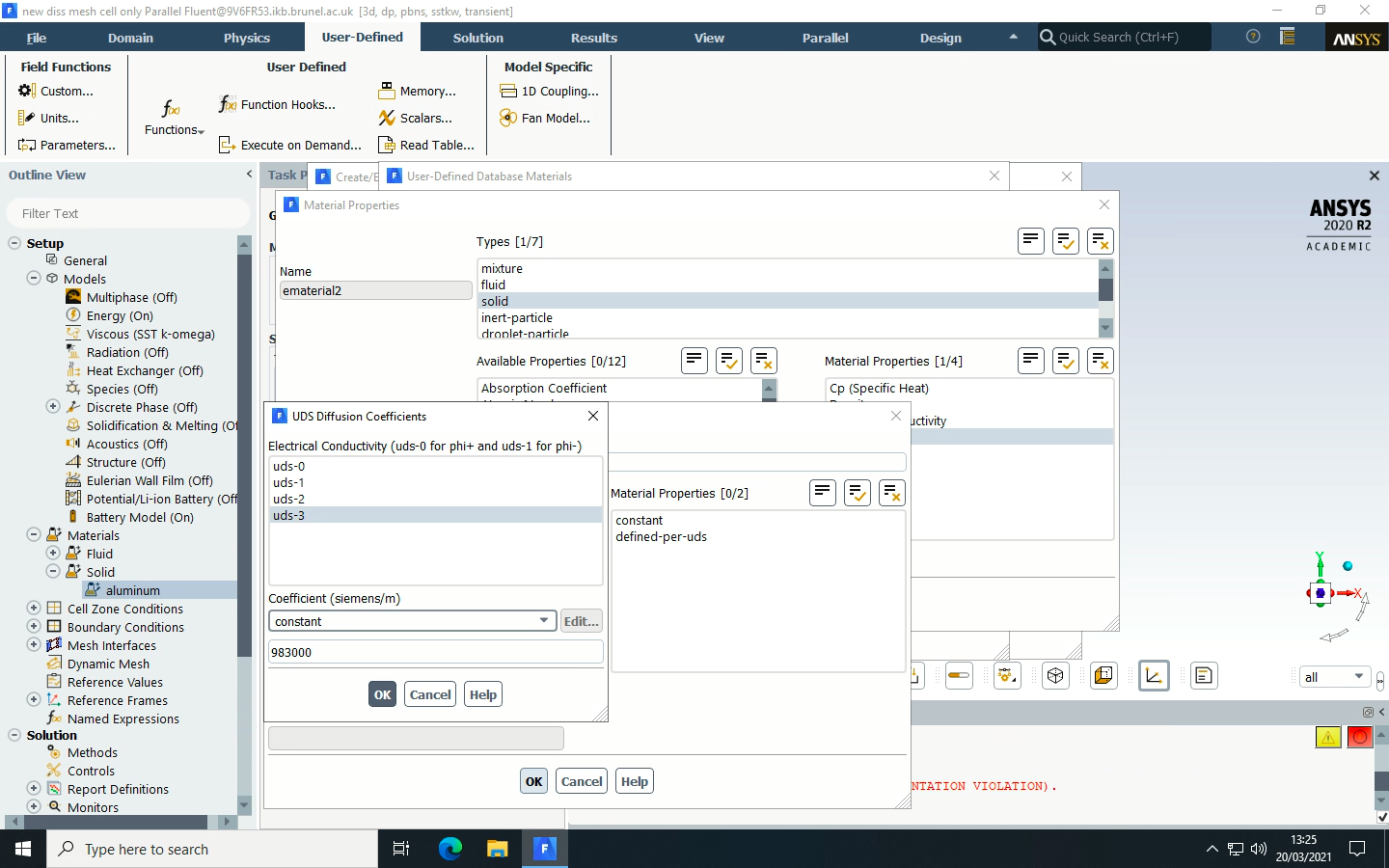The height and width of the screenshot is (868, 1389).
Task: Open the Solution ribbon tab
Action: pyautogui.click(x=478, y=38)
